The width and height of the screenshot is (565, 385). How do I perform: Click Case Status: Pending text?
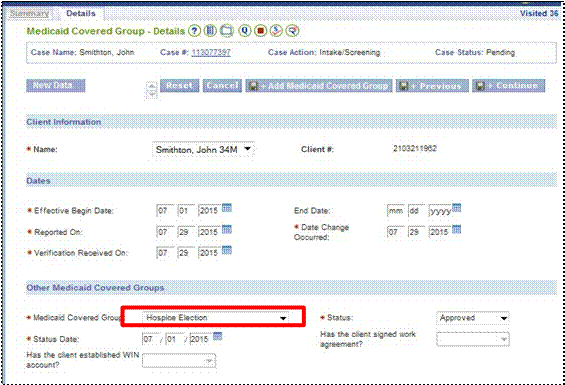[x=475, y=53]
